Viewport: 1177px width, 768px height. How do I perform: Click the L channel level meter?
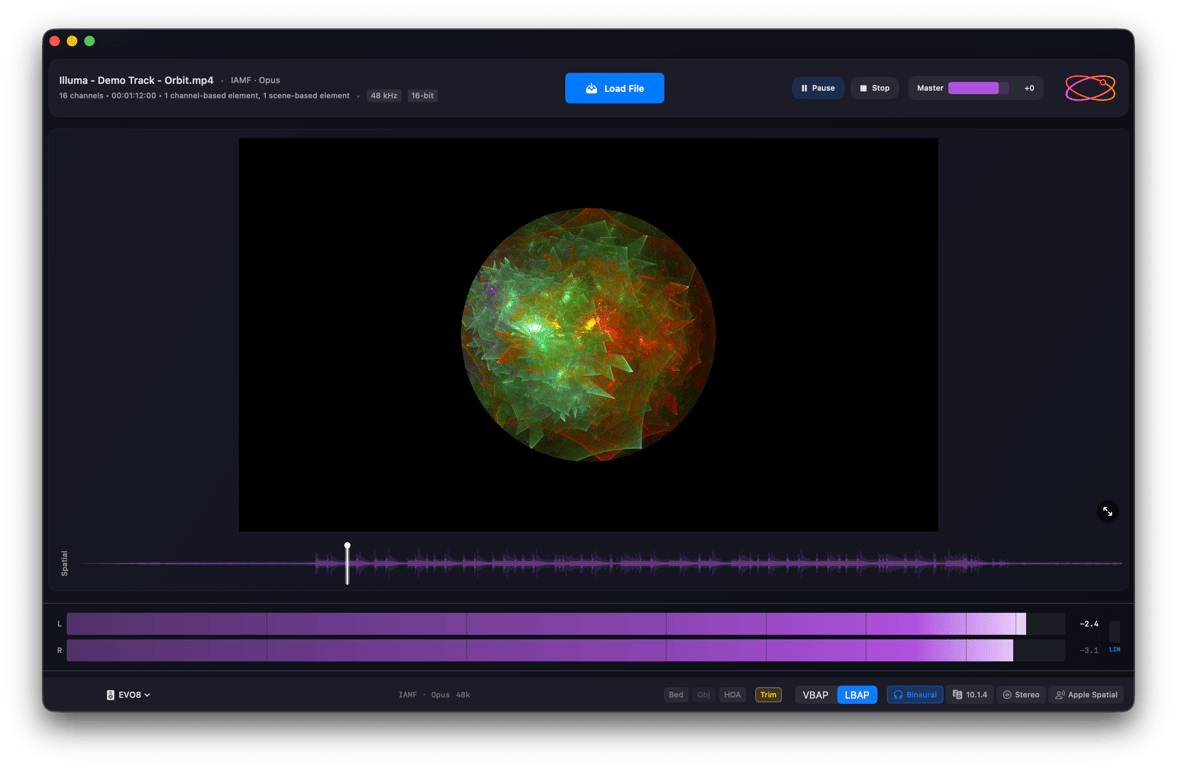click(565, 624)
